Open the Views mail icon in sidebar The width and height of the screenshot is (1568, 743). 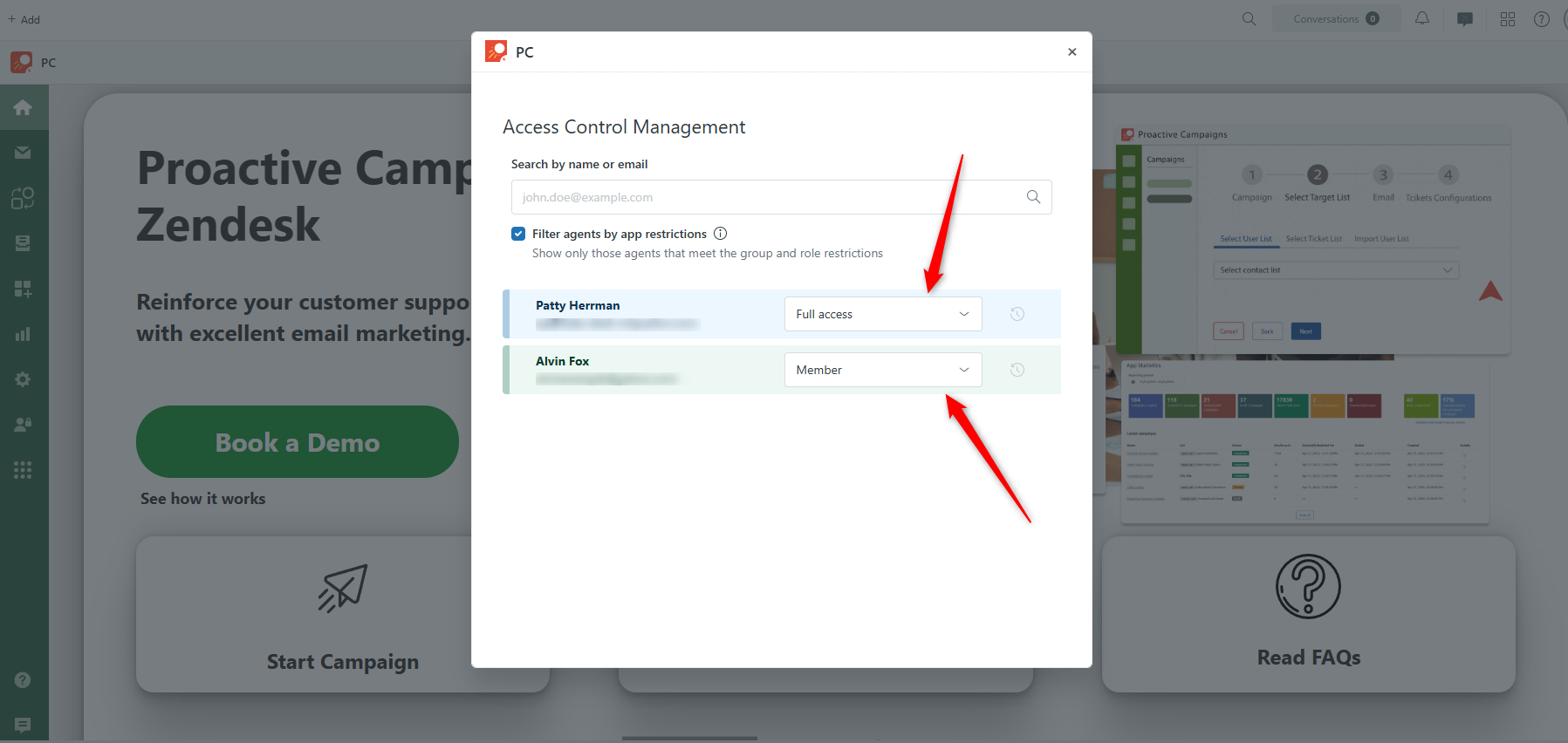tap(23, 153)
